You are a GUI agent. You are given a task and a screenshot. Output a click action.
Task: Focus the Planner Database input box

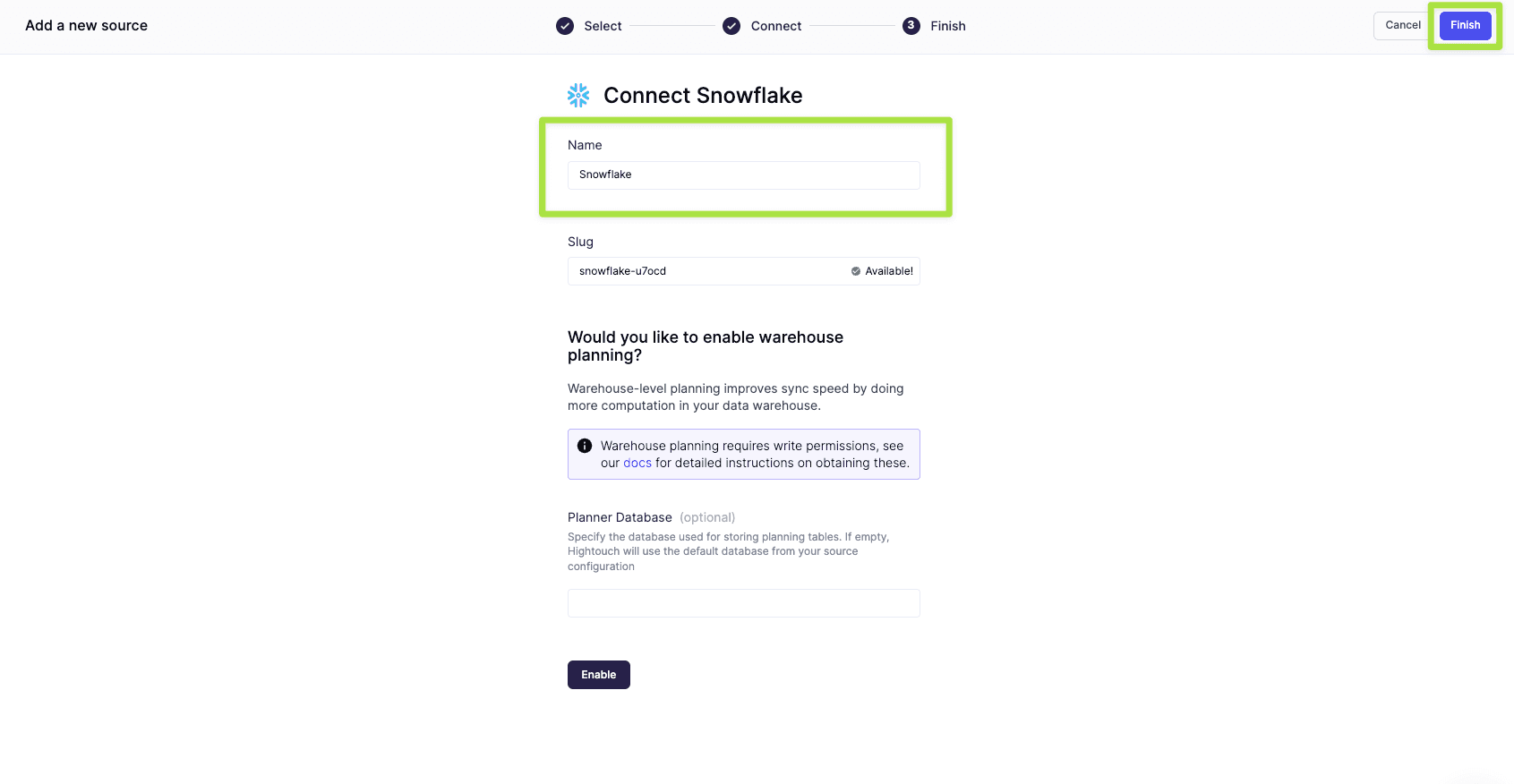(743, 603)
